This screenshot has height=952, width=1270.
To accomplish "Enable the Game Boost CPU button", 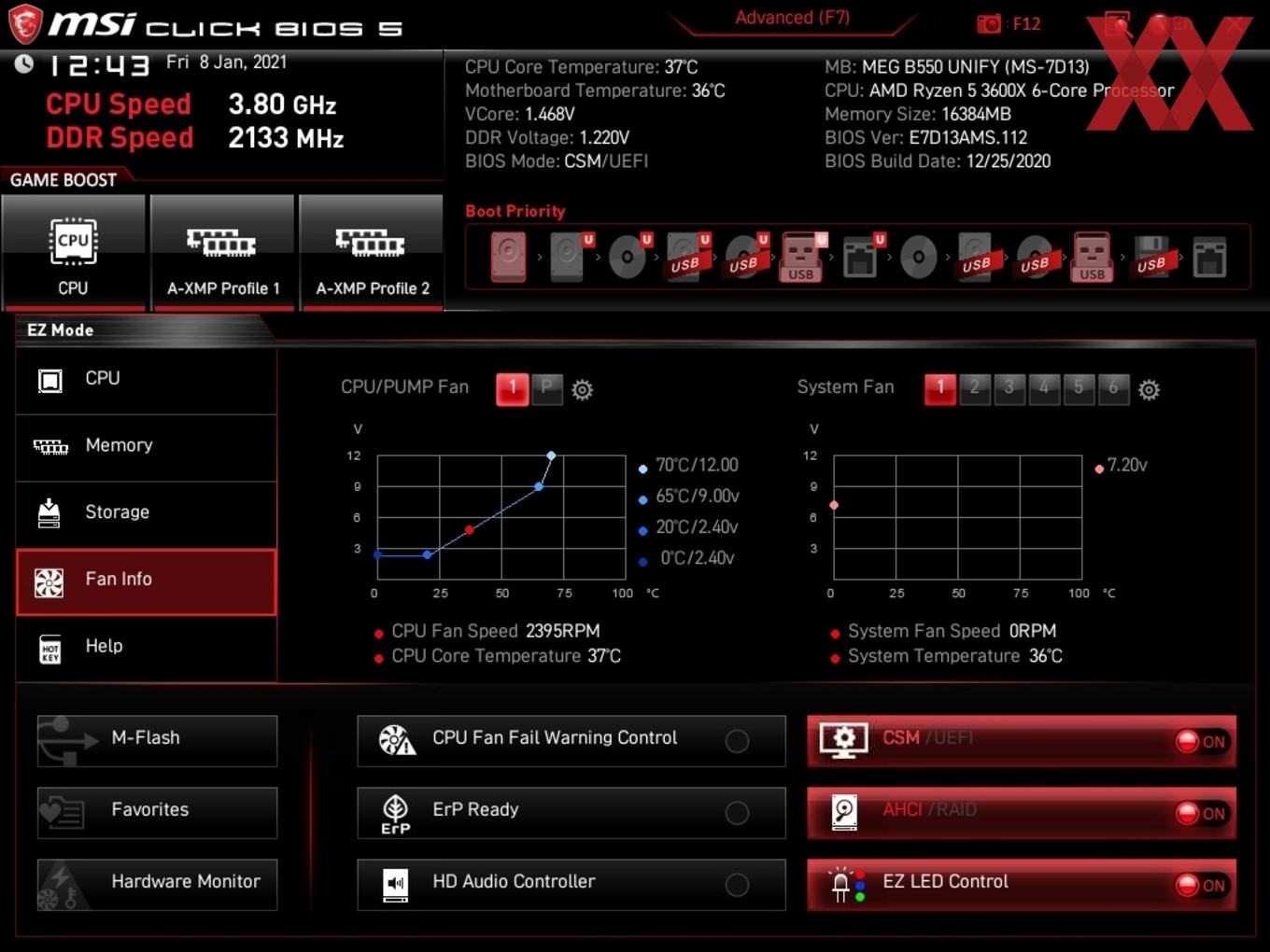I will pos(73,252).
